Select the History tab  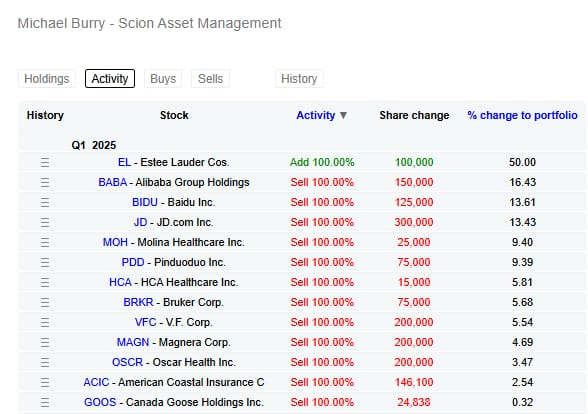click(x=299, y=79)
